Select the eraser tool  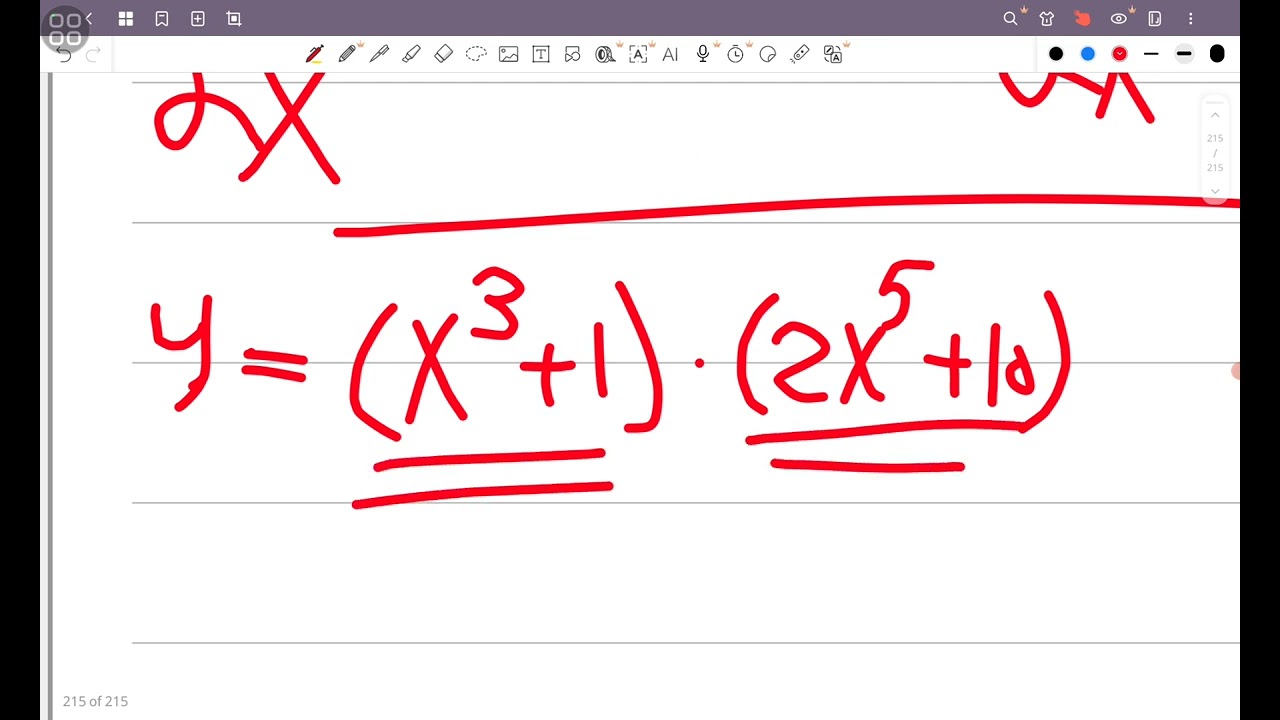tap(444, 54)
